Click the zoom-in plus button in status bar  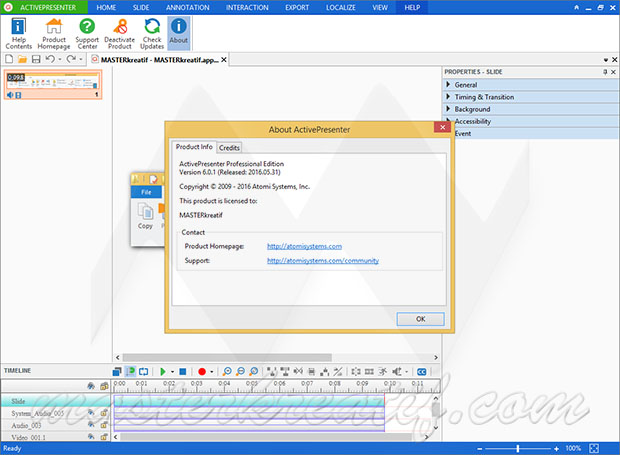click(x=556, y=449)
